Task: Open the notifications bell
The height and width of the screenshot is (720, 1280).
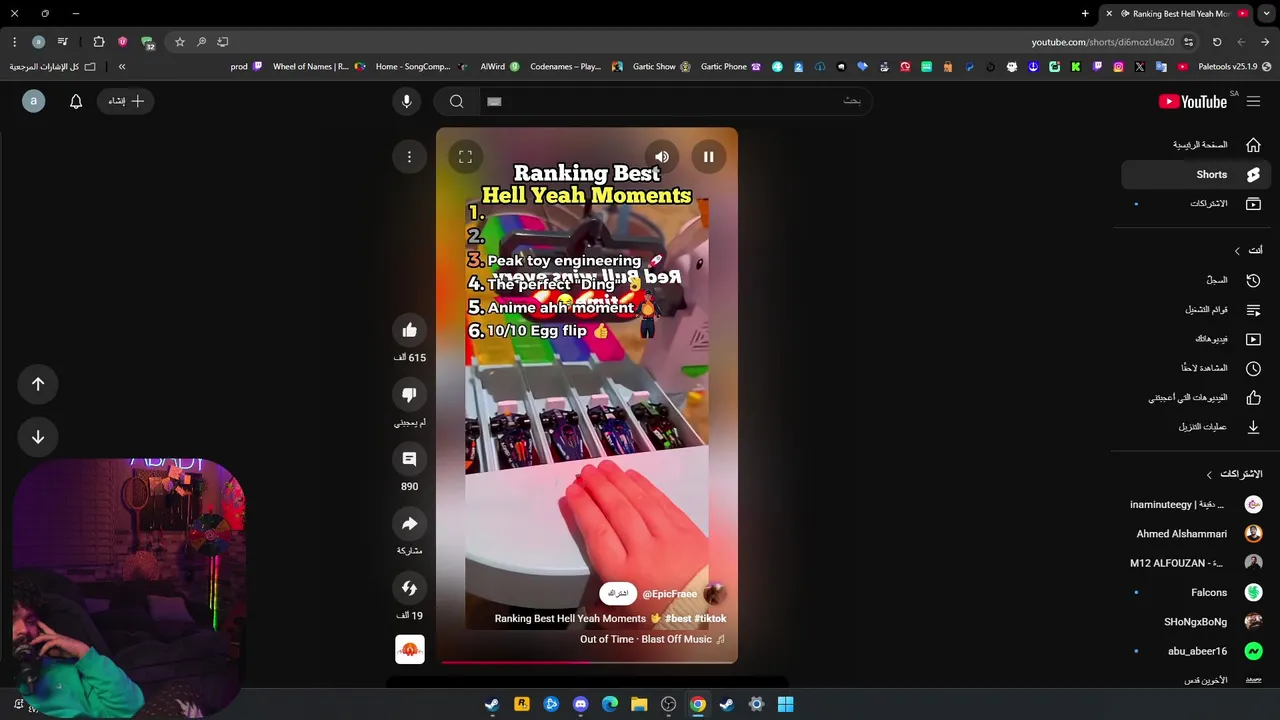Action: [76, 101]
